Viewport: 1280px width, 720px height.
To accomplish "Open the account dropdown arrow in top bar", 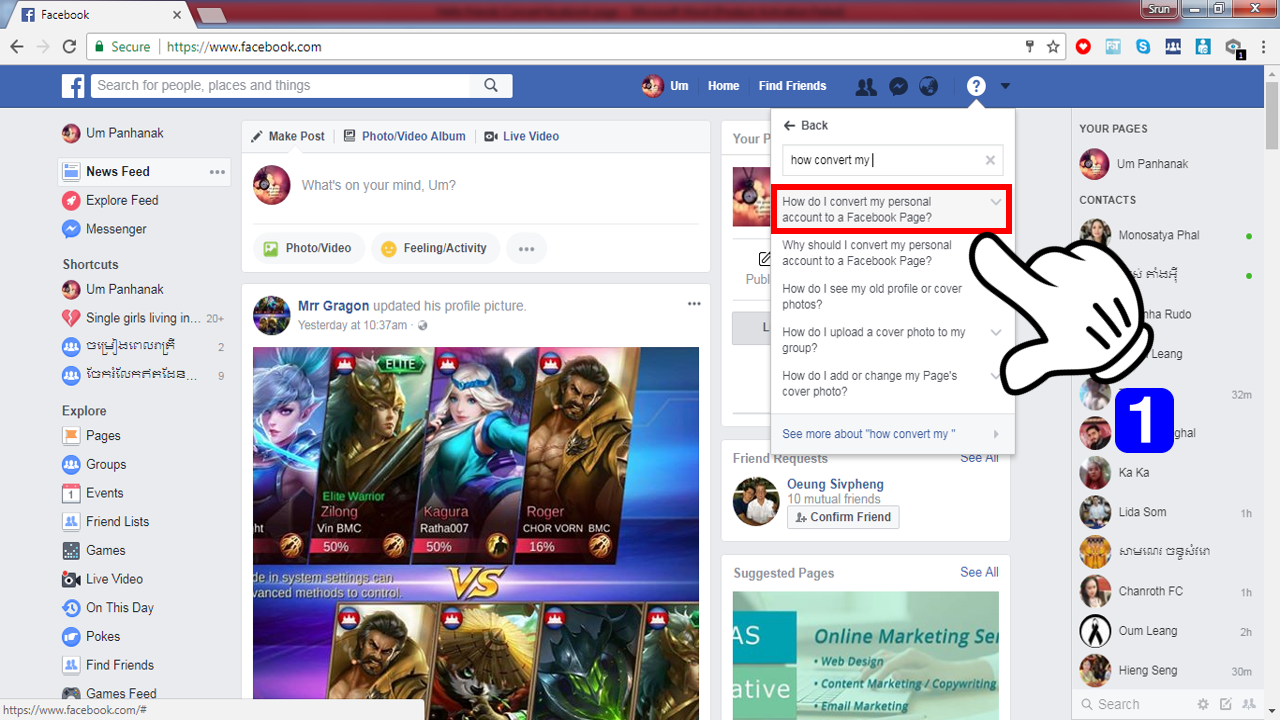I will point(1005,87).
